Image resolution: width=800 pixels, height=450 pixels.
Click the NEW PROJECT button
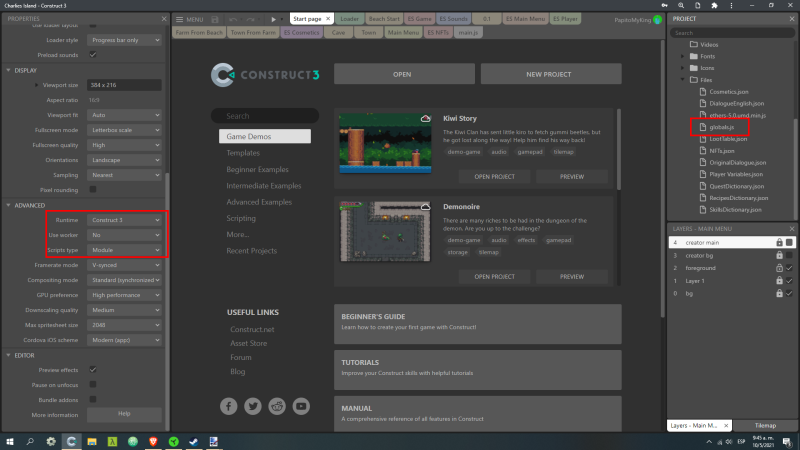(x=551, y=74)
